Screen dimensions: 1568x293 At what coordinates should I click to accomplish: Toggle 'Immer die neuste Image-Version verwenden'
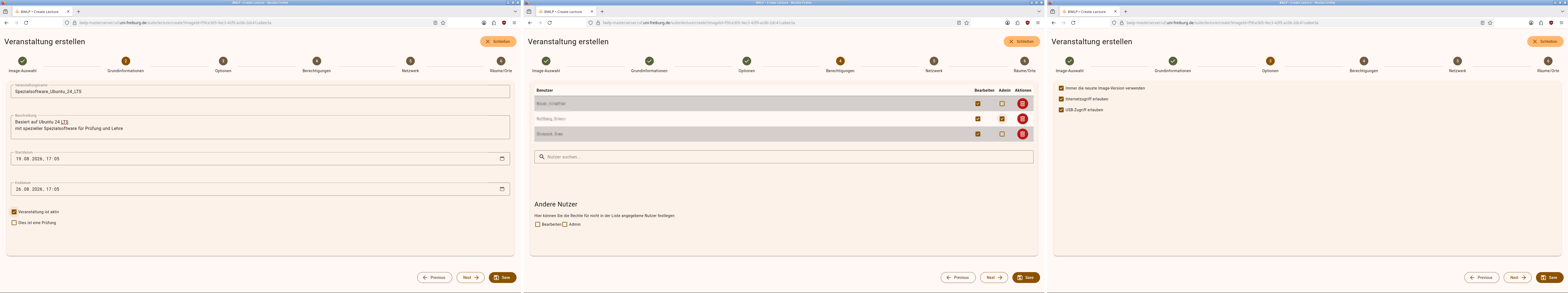(1061, 88)
